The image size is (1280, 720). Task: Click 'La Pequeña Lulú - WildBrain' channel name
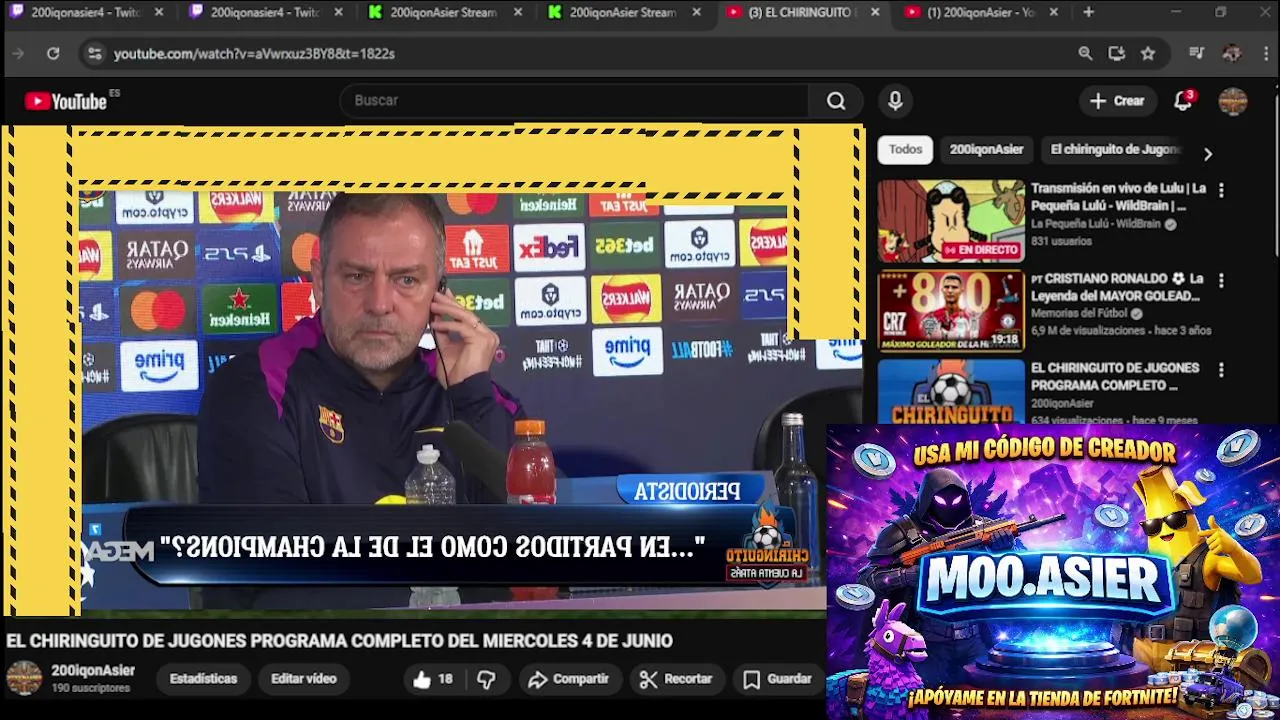1099,225
